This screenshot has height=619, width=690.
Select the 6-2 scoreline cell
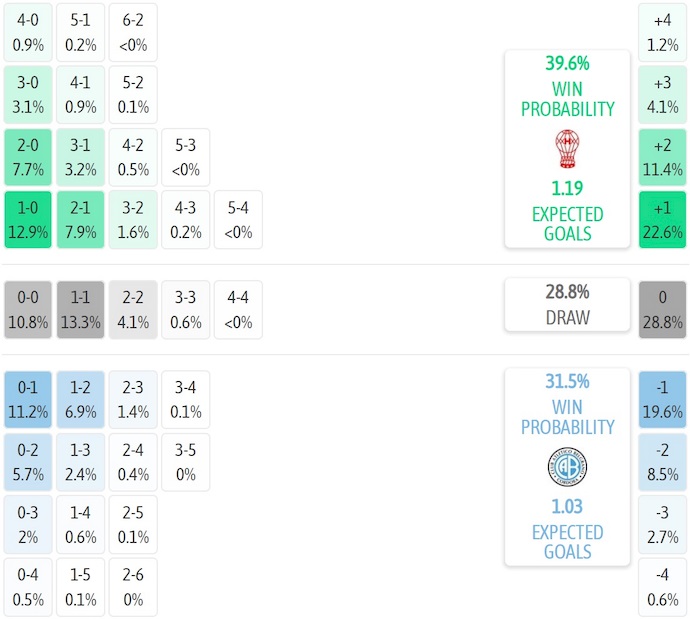[x=133, y=32]
